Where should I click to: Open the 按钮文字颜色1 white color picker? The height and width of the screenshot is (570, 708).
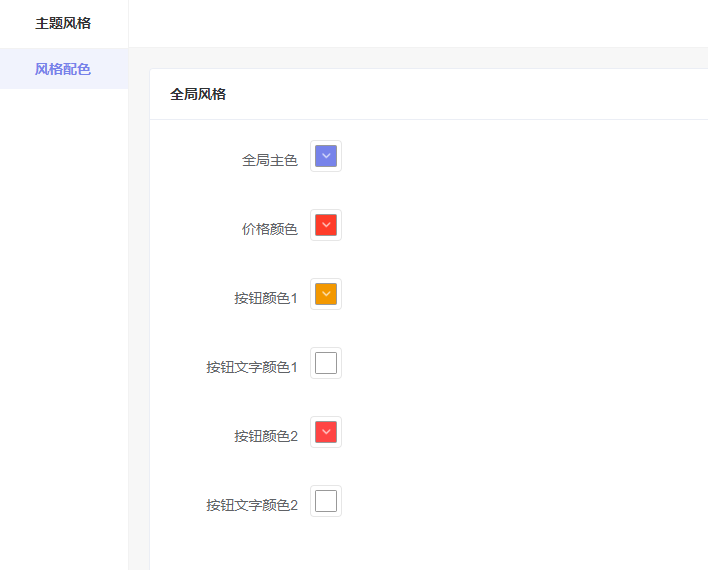pyautogui.click(x=326, y=363)
